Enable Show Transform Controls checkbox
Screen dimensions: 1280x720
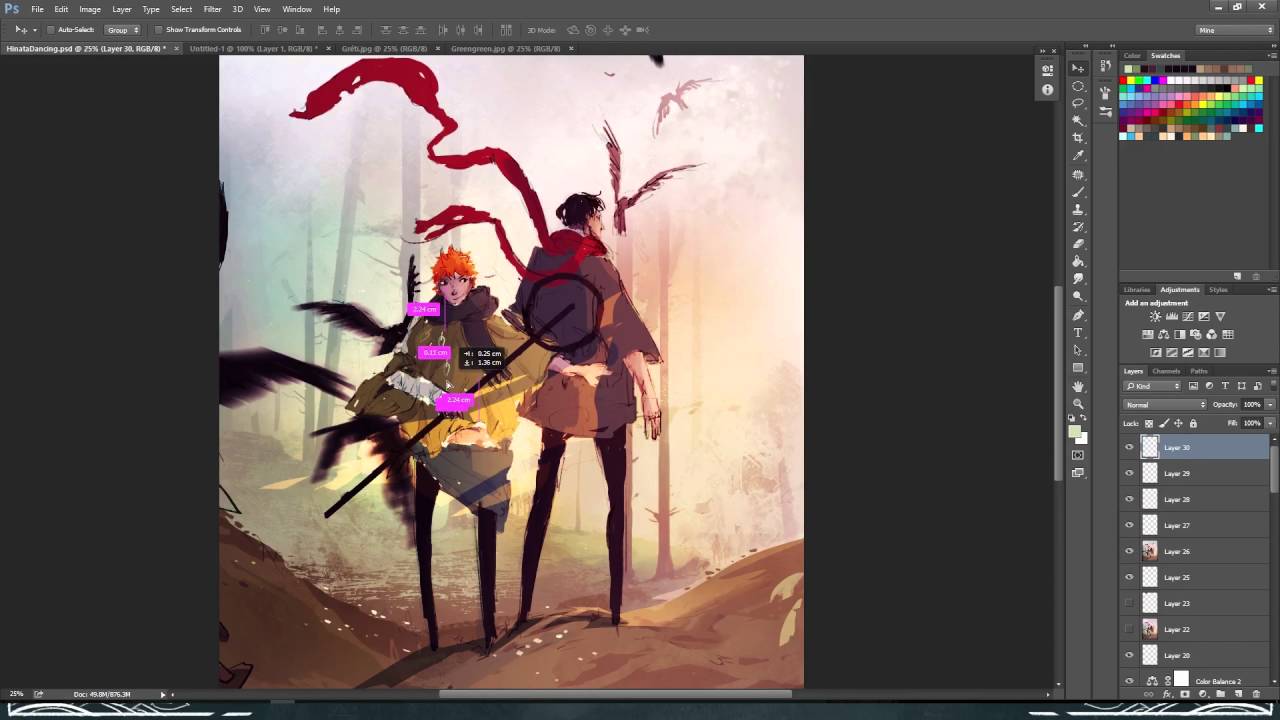pos(159,30)
